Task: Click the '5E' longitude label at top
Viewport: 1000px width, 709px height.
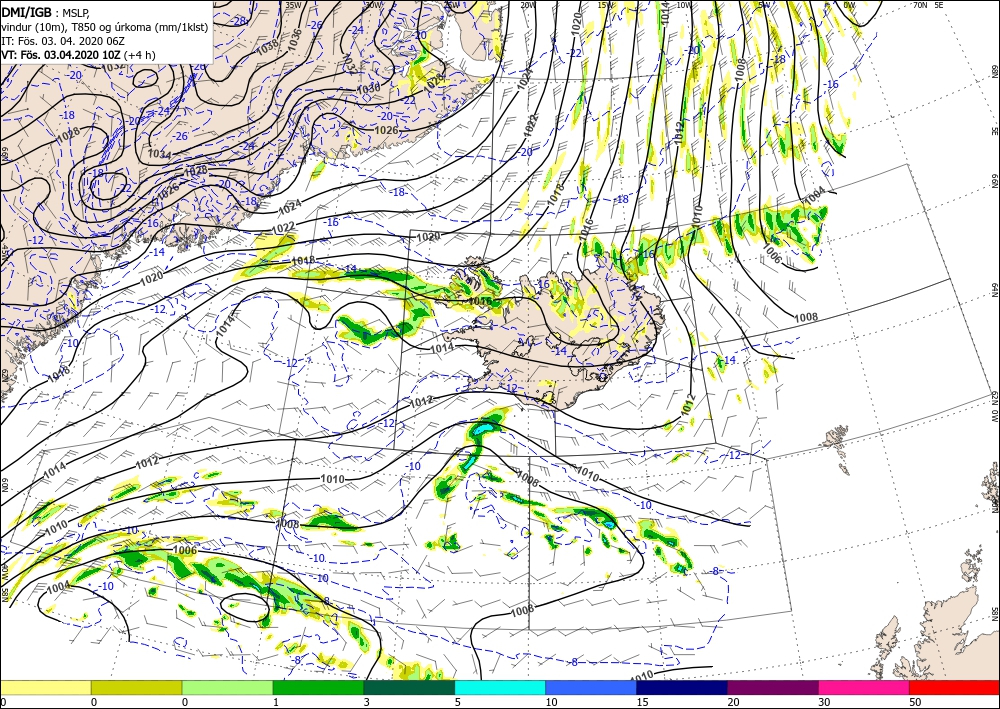Action: click(938, 5)
